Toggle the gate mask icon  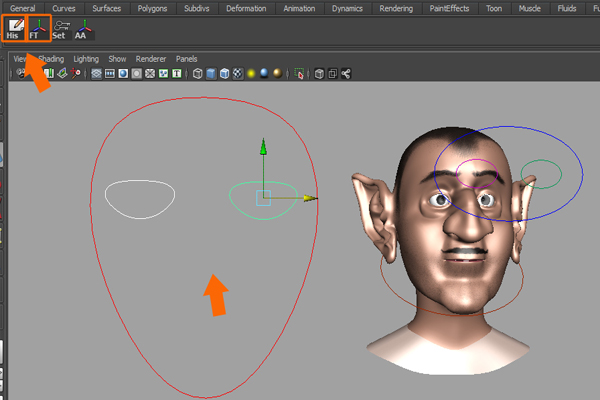pyautogui.click(x=137, y=74)
